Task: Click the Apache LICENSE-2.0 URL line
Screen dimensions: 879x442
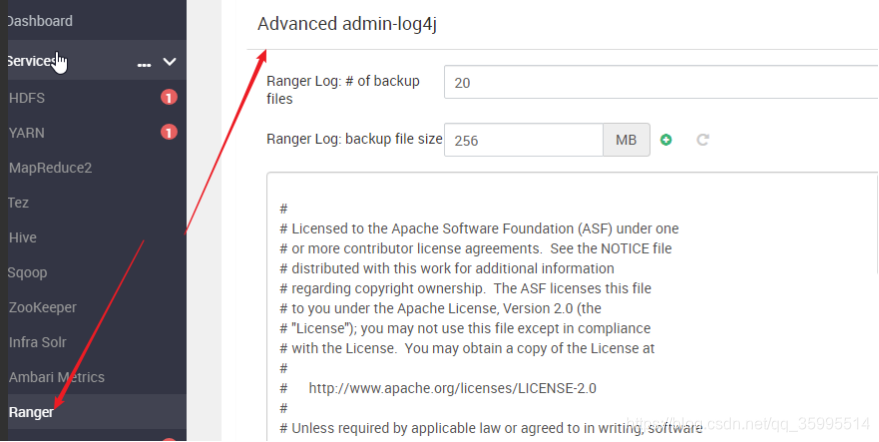Action: pyautogui.click(x=452, y=388)
